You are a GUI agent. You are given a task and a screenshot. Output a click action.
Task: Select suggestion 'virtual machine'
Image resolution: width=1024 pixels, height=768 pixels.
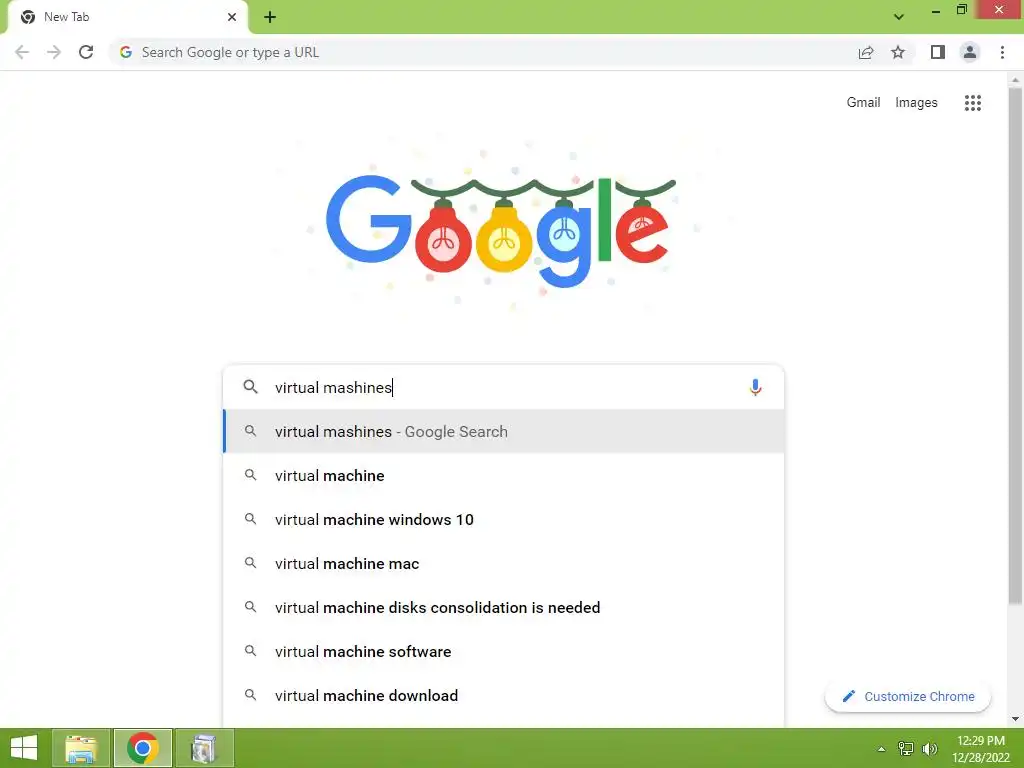click(504, 475)
